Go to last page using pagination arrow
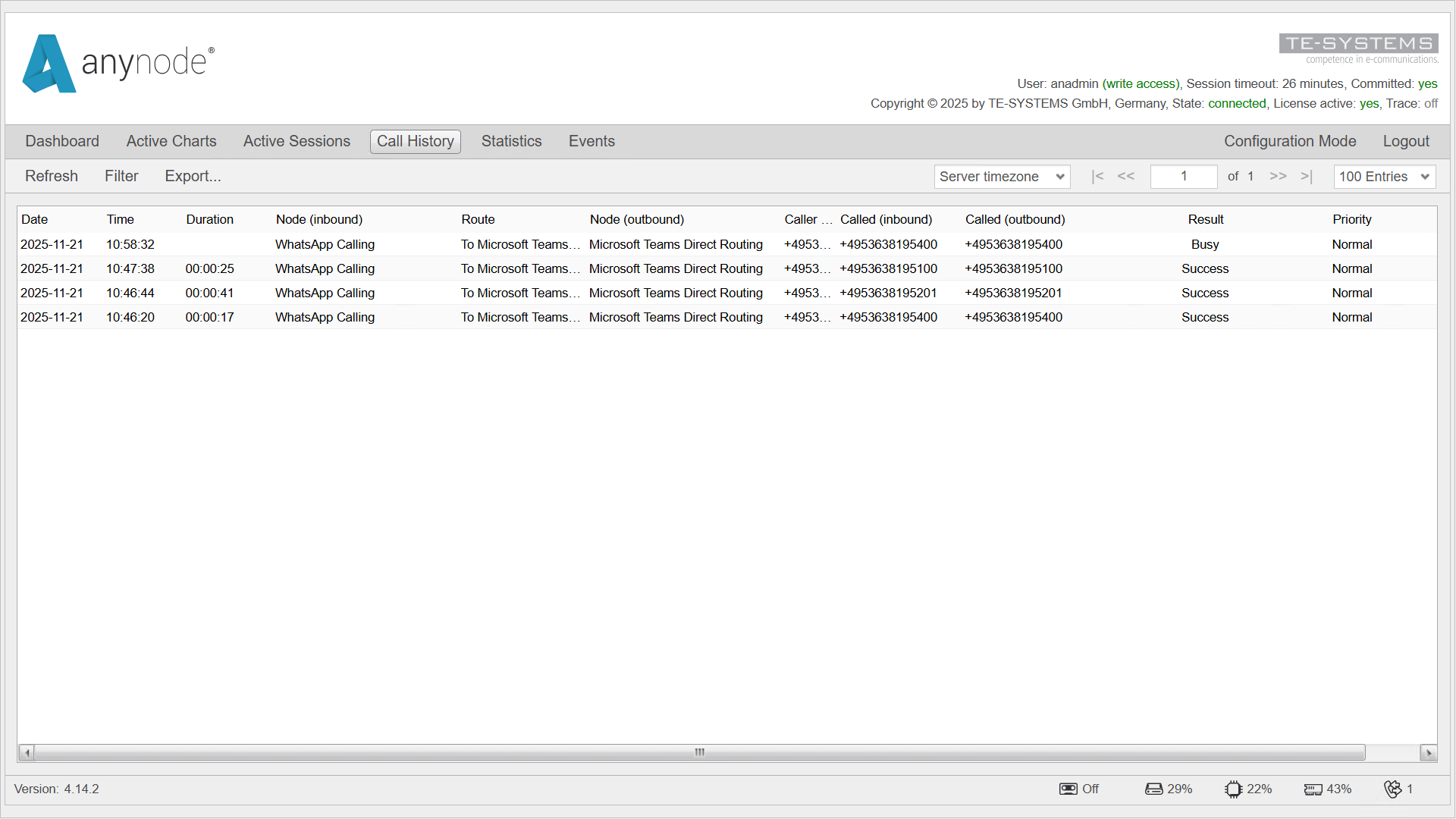Screen dimensions: 1456x819 click(x=1306, y=176)
